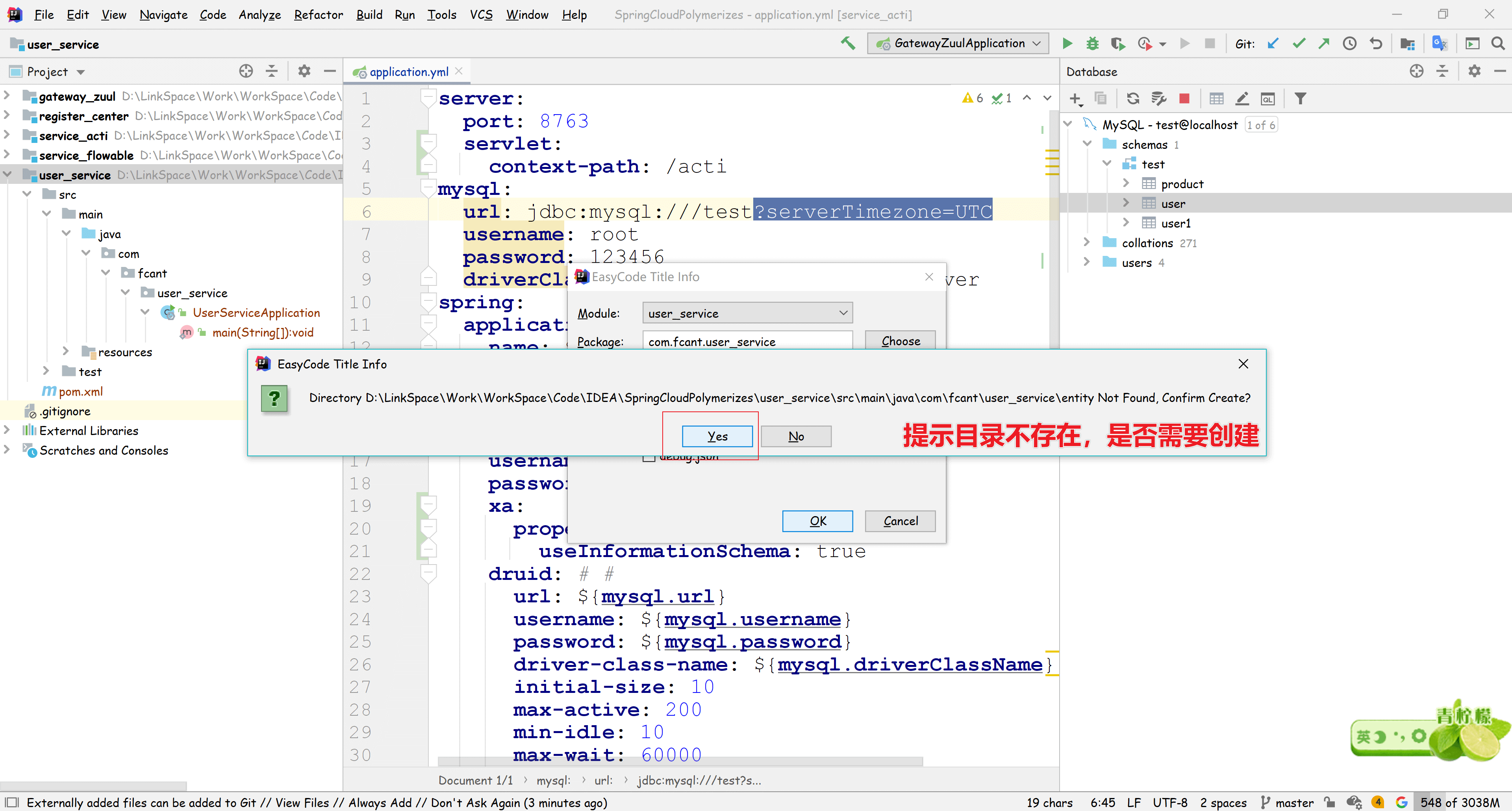The height and width of the screenshot is (811, 1512).
Task: Toggle the debug.json checkbox
Action: tap(649, 458)
